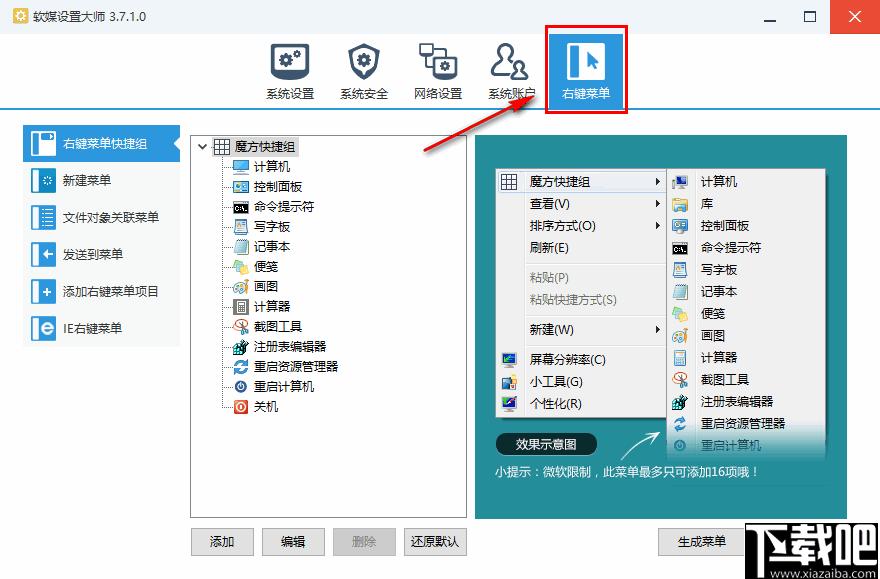Open IE右键菜单 sidebar item
The height and width of the screenshot is (579, 880).
point(102,329)
